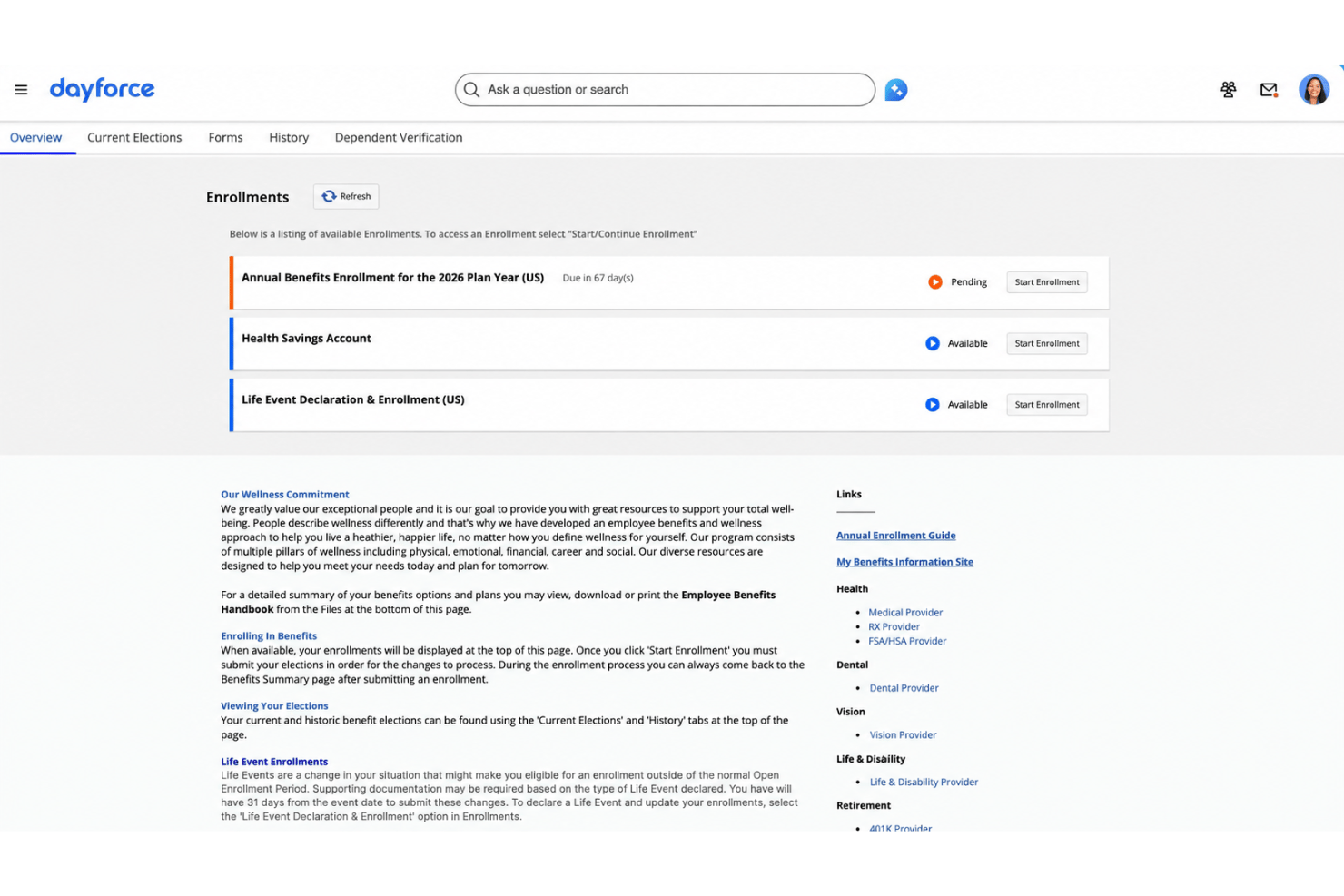
Task: Open the Annual Enrollment Guide link
Action: (896, 536)
